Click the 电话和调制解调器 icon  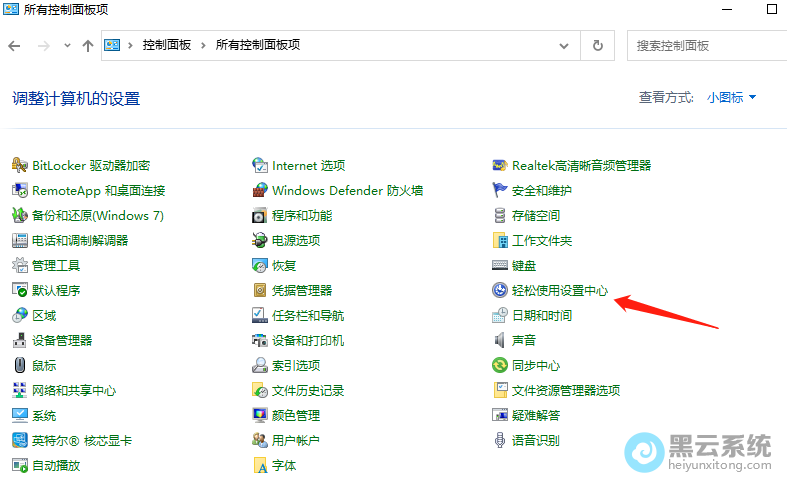[20, 241]
